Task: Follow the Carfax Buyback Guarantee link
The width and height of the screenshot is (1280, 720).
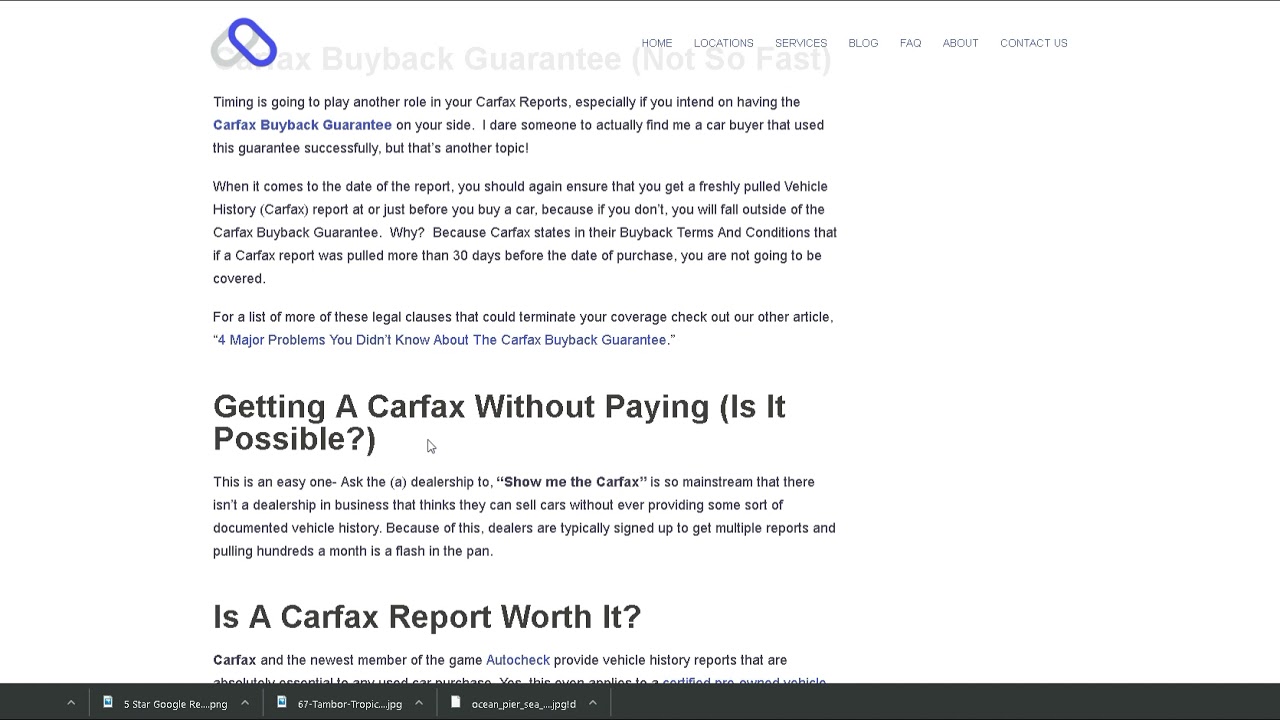Action: [x=302, y=125]
